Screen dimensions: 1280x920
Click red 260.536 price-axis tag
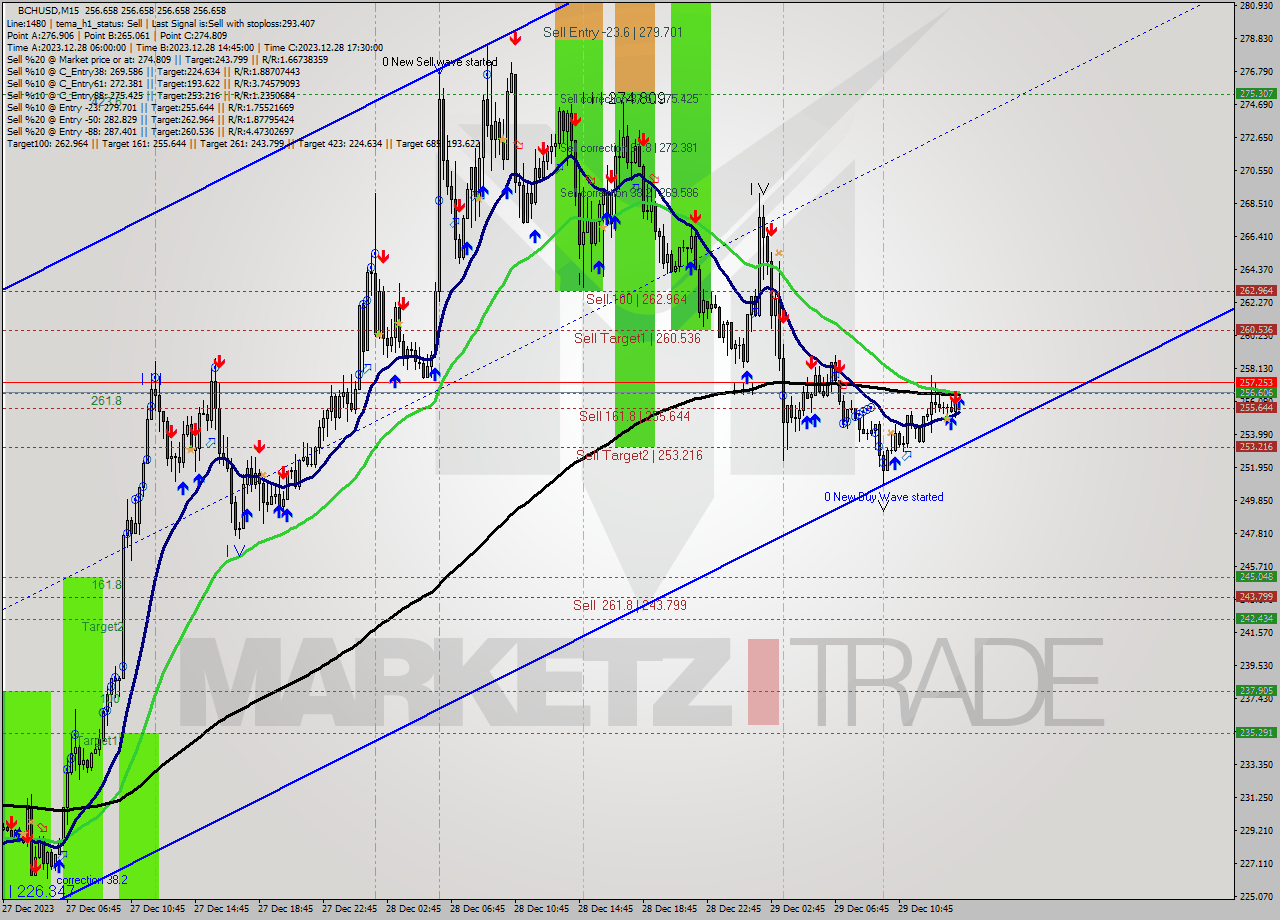coord(1256,329)
